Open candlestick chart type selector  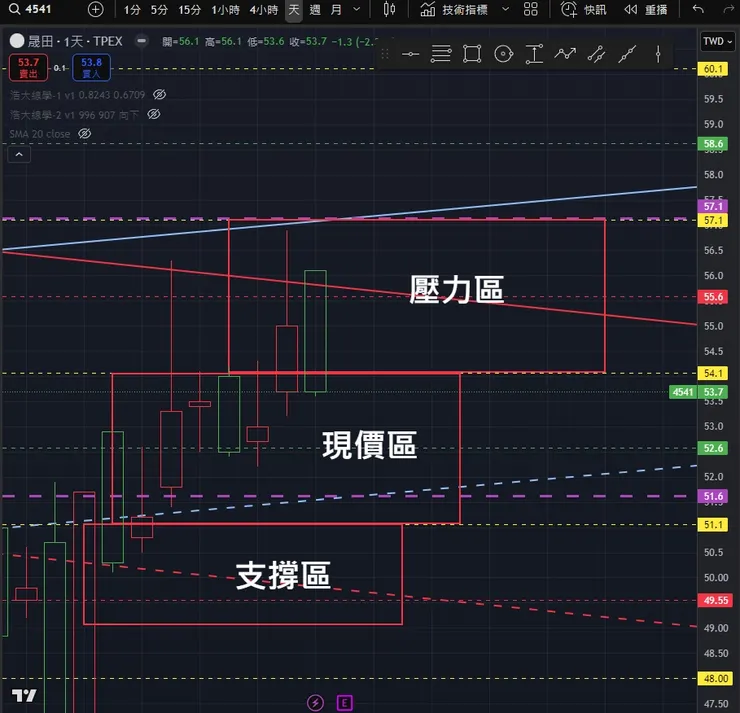click(x=389, y=9)
